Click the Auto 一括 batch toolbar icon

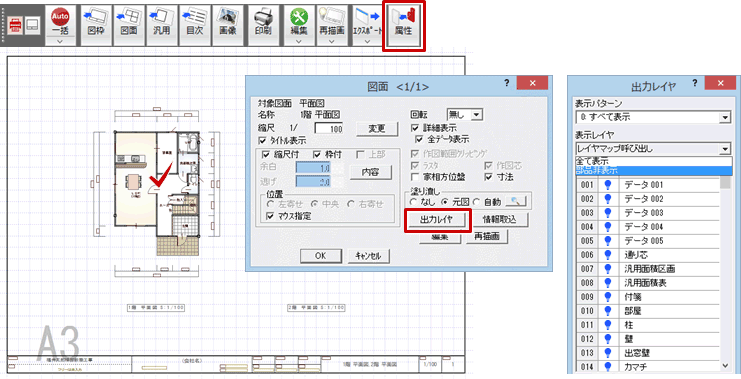point(60,22)
